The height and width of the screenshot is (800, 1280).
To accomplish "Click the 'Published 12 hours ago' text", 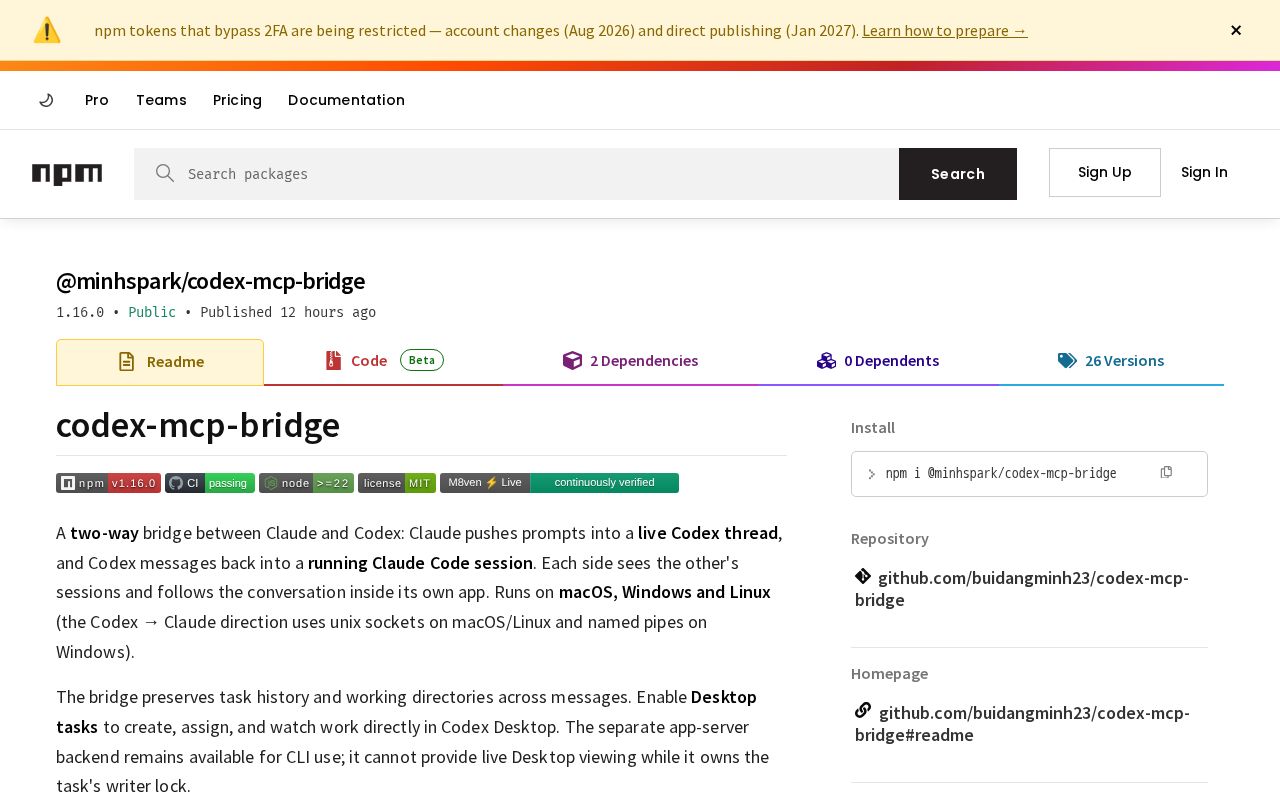I will (x=288, y=312).
